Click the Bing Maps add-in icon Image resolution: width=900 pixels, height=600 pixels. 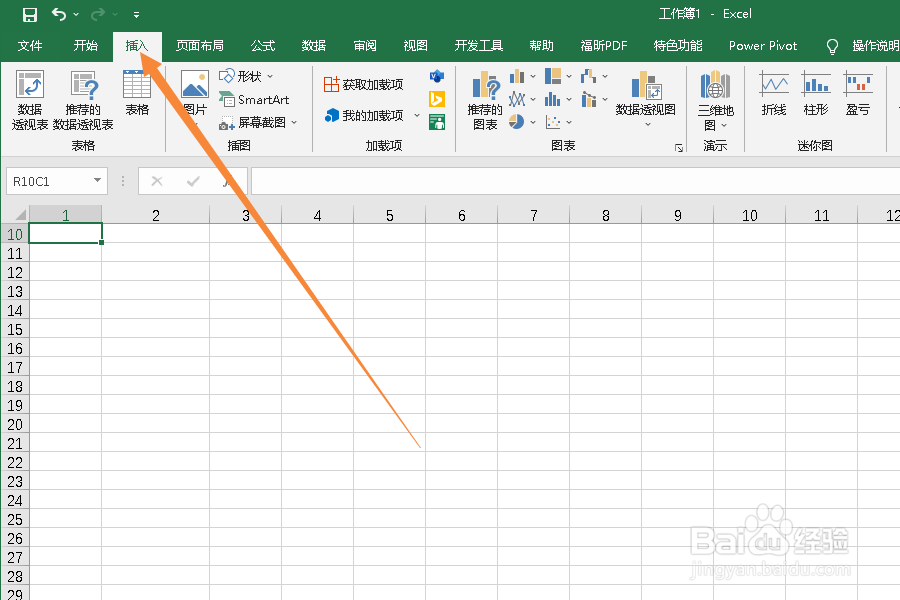pyautogui.click(x=437, y=99)
